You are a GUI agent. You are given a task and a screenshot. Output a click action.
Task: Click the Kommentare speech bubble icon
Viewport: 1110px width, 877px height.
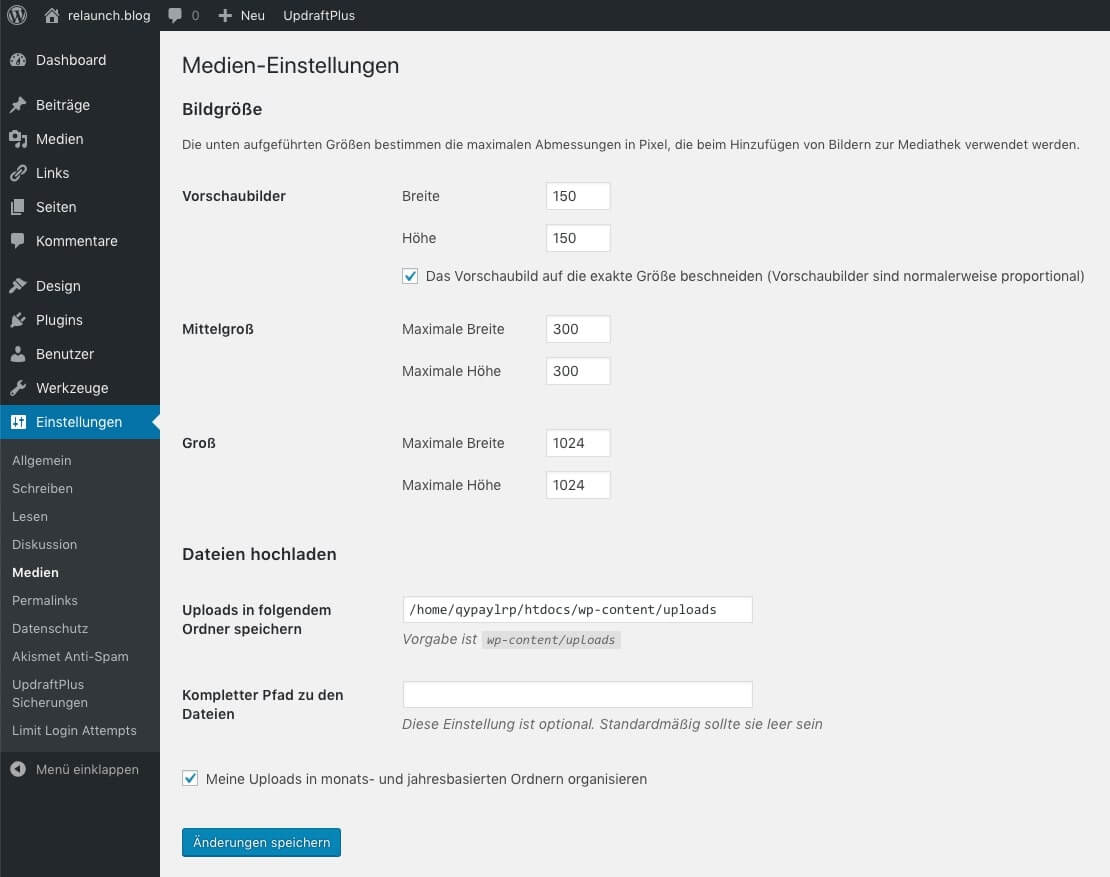[x=20, y=241]
